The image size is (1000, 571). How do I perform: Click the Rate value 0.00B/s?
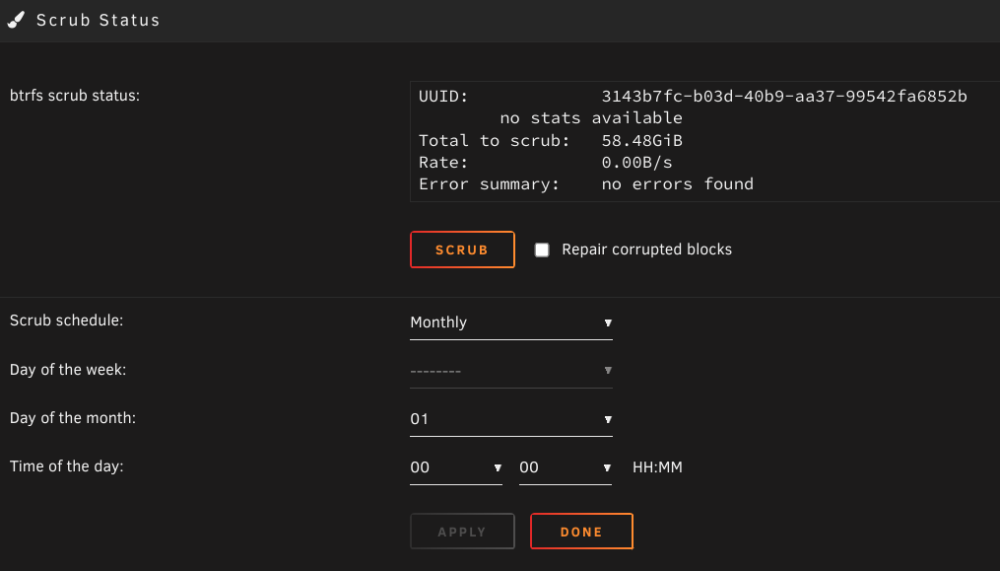(637, 162)
